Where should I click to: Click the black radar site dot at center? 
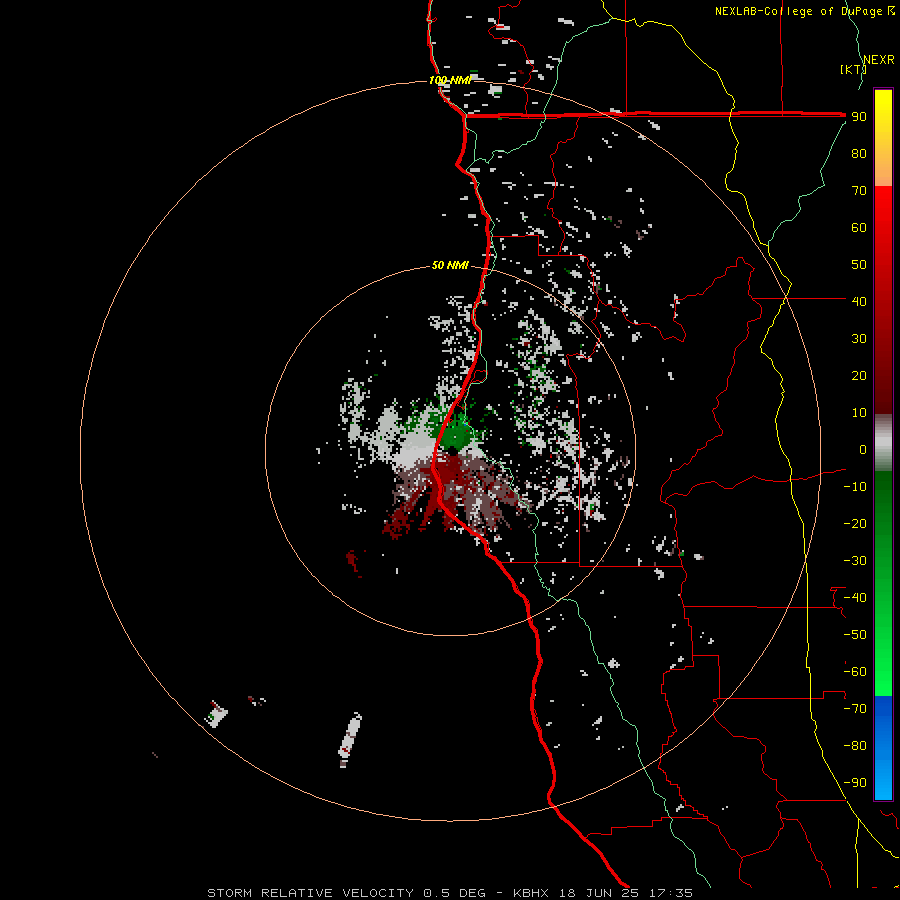pyautogui.click(x=452, y=451)
